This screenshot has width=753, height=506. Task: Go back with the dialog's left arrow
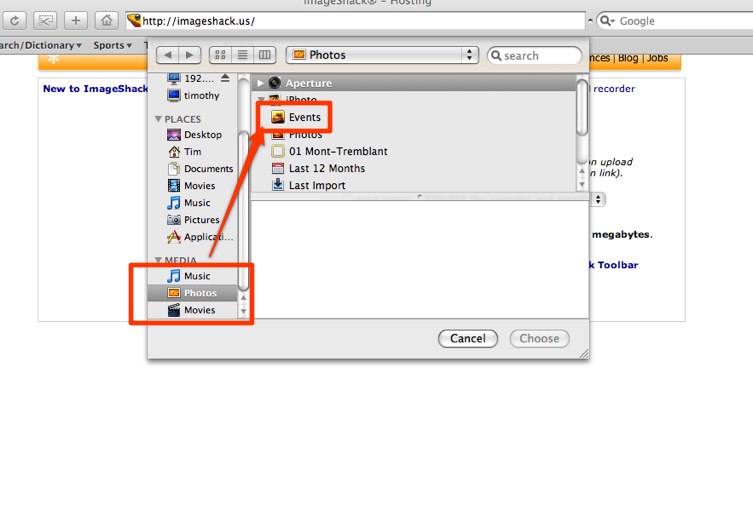tap(168, 55)
